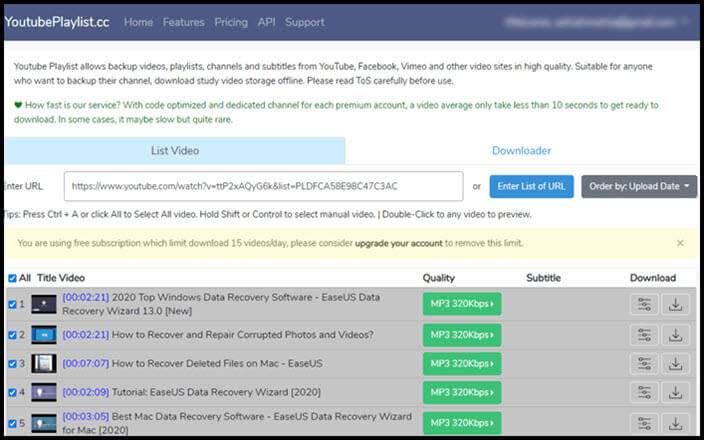Open settings sliders icon for video 2

point(644,334)
